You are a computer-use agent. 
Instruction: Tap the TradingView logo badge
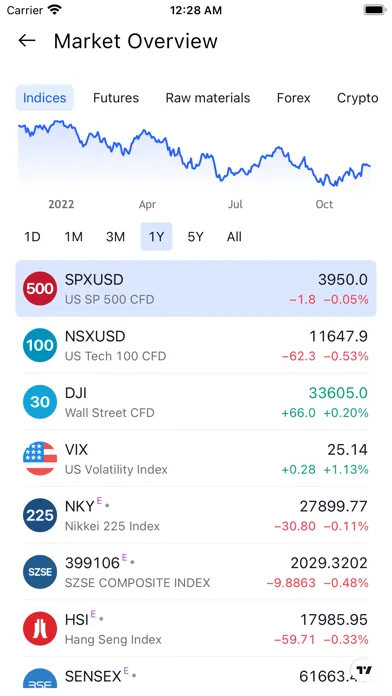point(364,670)
